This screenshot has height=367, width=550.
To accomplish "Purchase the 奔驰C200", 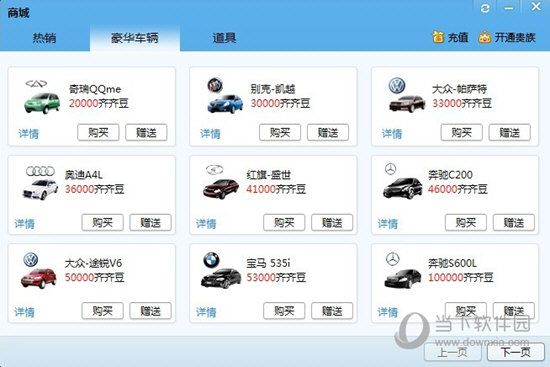I will 466,222.
